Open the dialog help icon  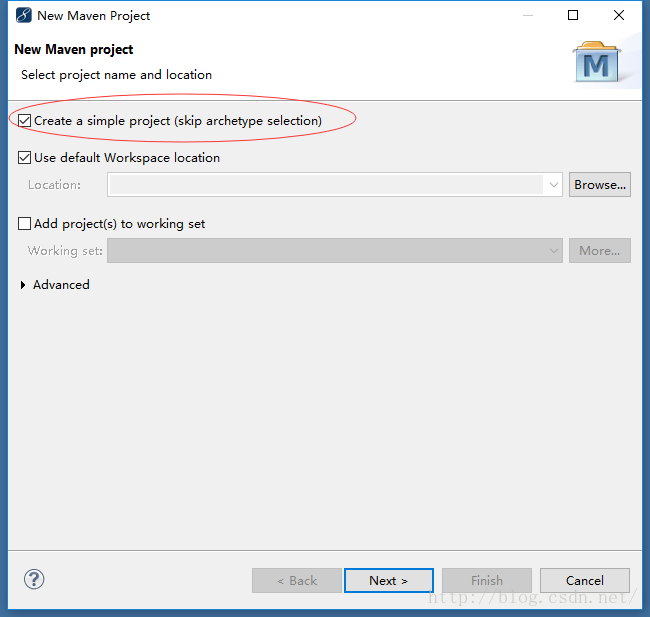(x=34, y=580)
